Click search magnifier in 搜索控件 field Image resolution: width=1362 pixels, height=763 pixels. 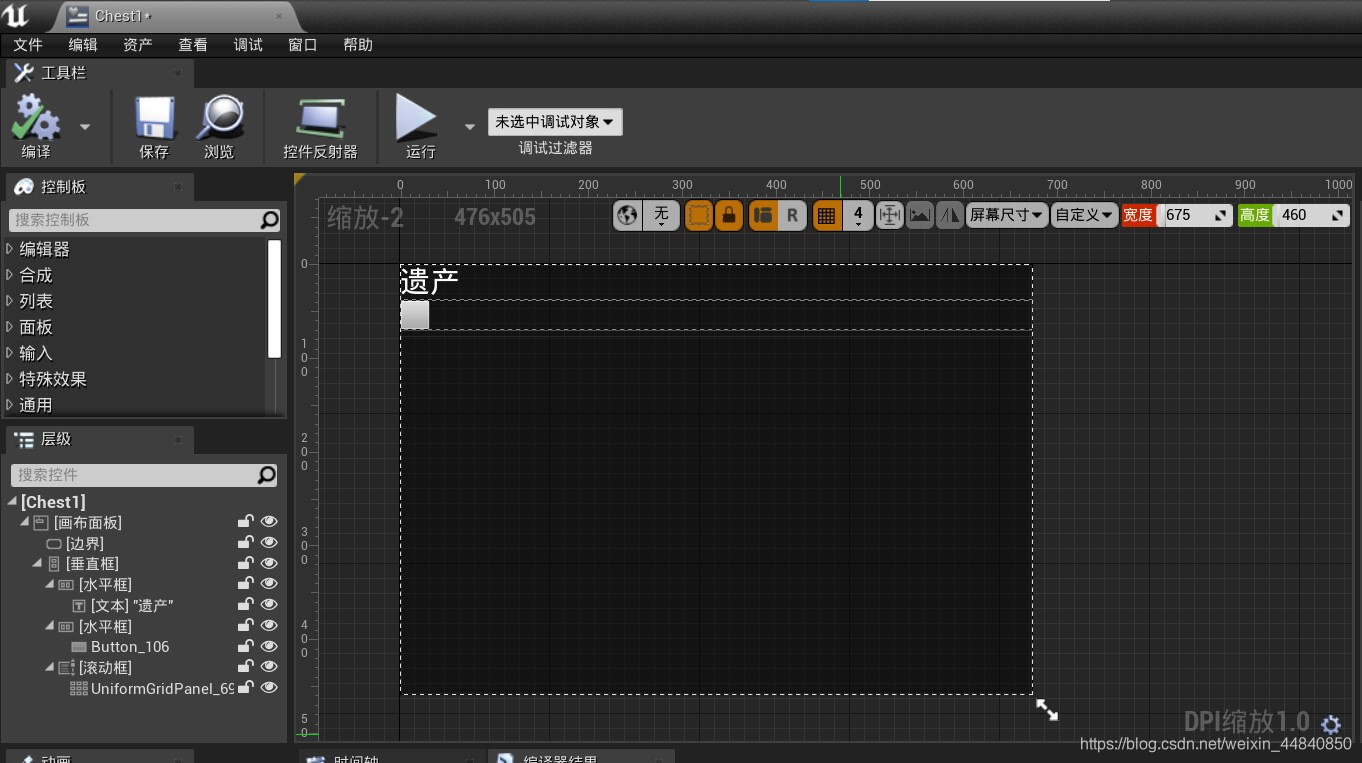click(x=266, y=475)
